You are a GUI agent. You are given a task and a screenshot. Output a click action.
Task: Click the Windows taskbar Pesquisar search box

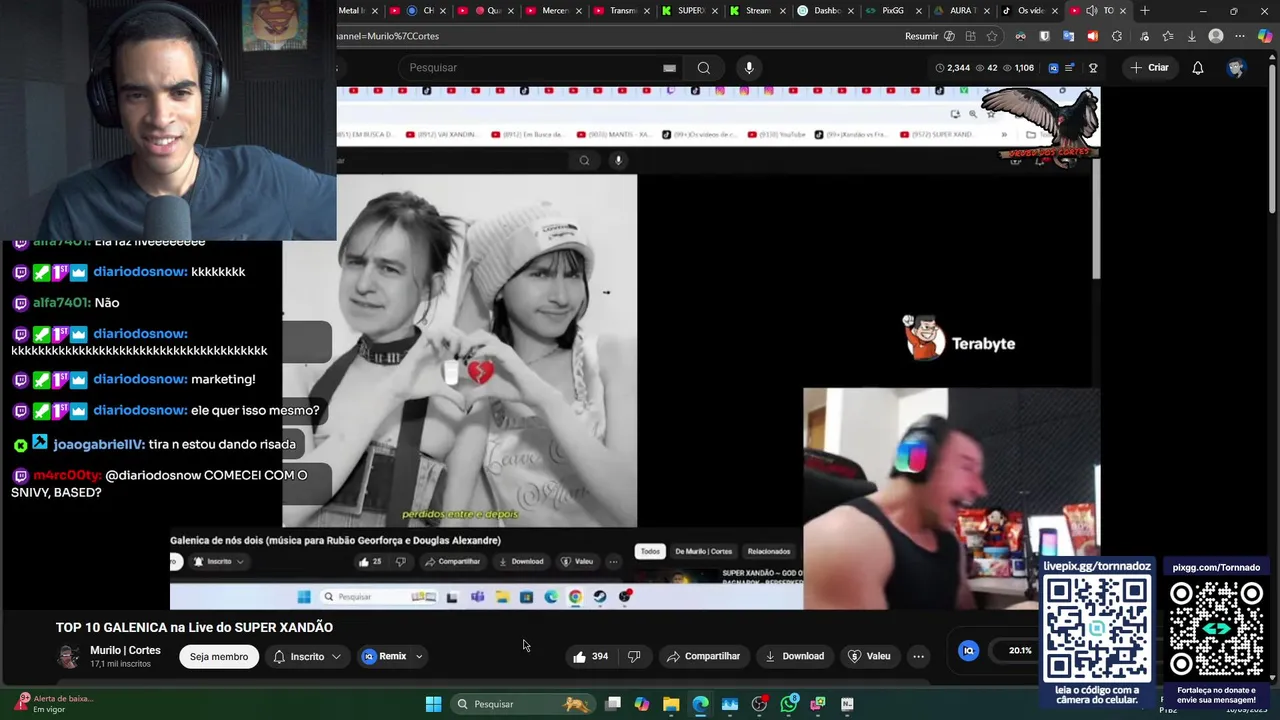[x=522, y=704]
